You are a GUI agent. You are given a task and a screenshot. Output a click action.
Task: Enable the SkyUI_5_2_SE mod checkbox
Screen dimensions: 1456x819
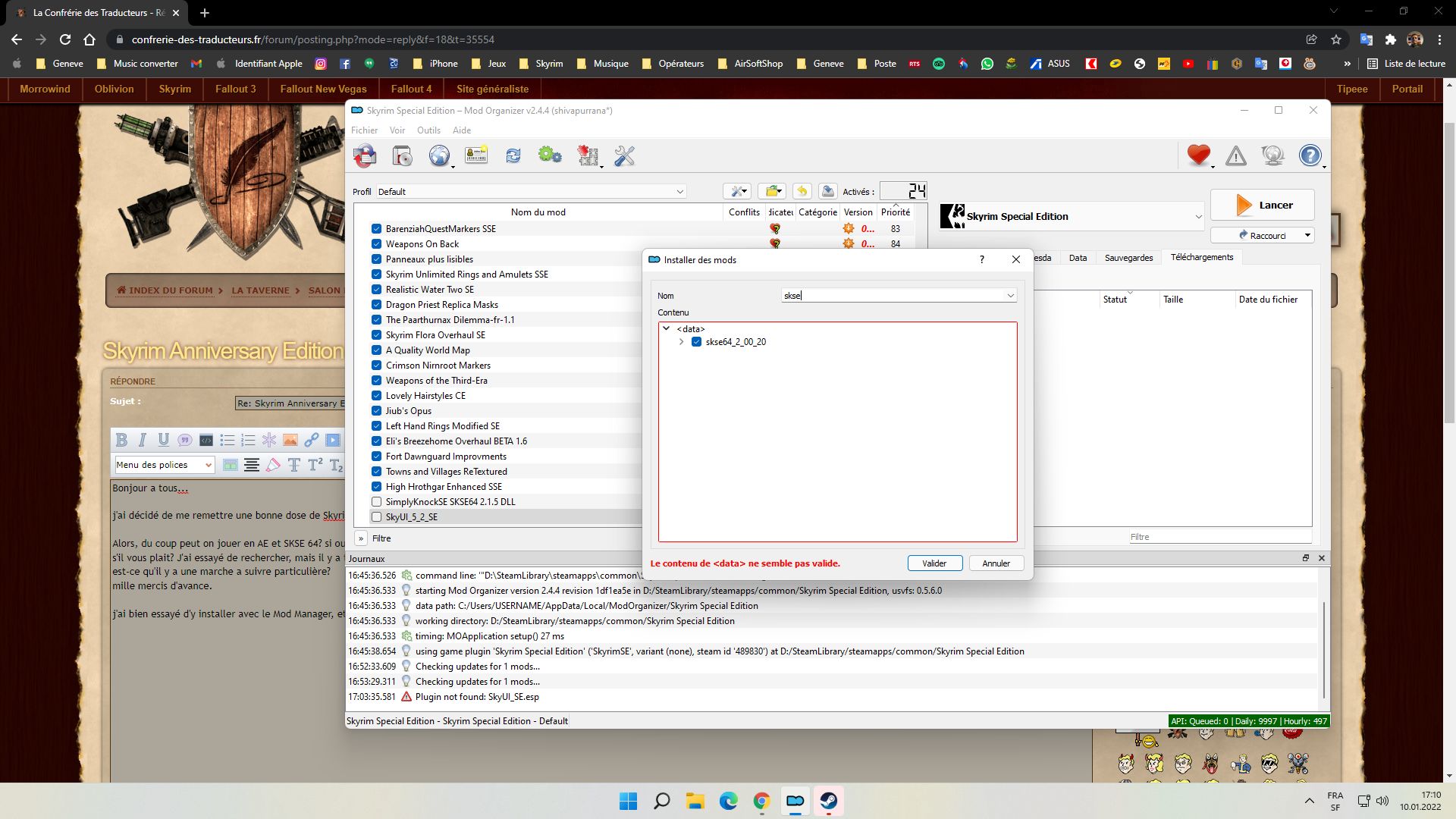point(376,517)
